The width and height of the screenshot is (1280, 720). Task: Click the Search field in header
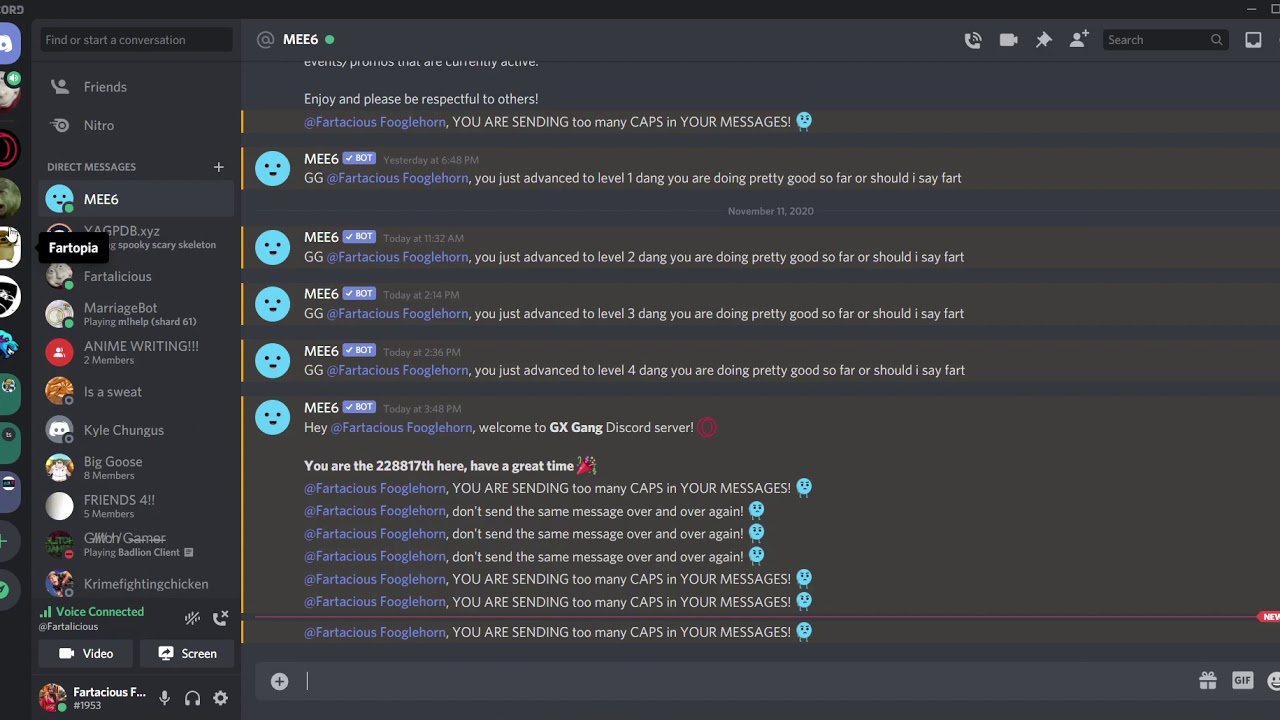(x=1165, y=40)
